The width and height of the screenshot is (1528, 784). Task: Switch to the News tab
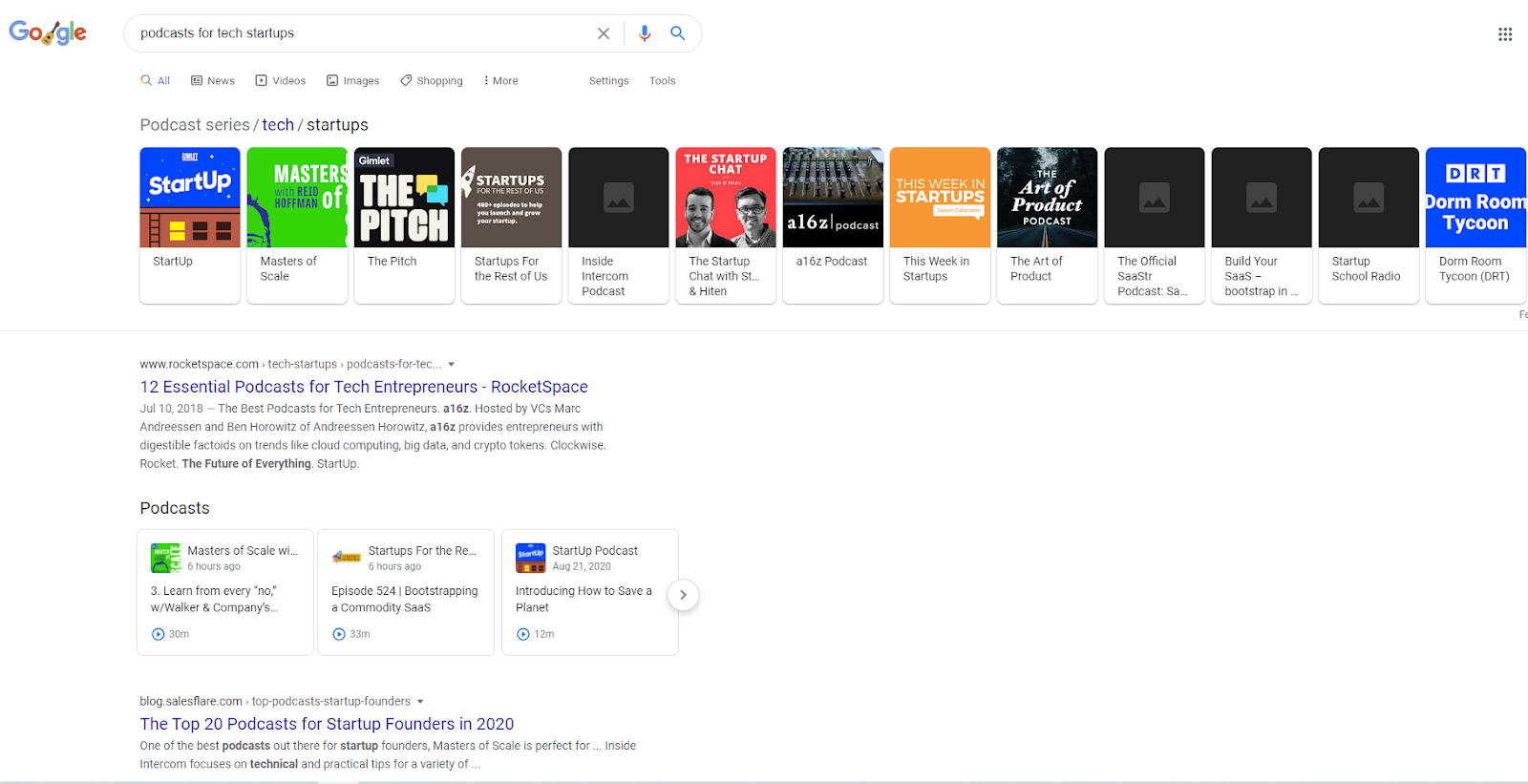coord(213,81)
